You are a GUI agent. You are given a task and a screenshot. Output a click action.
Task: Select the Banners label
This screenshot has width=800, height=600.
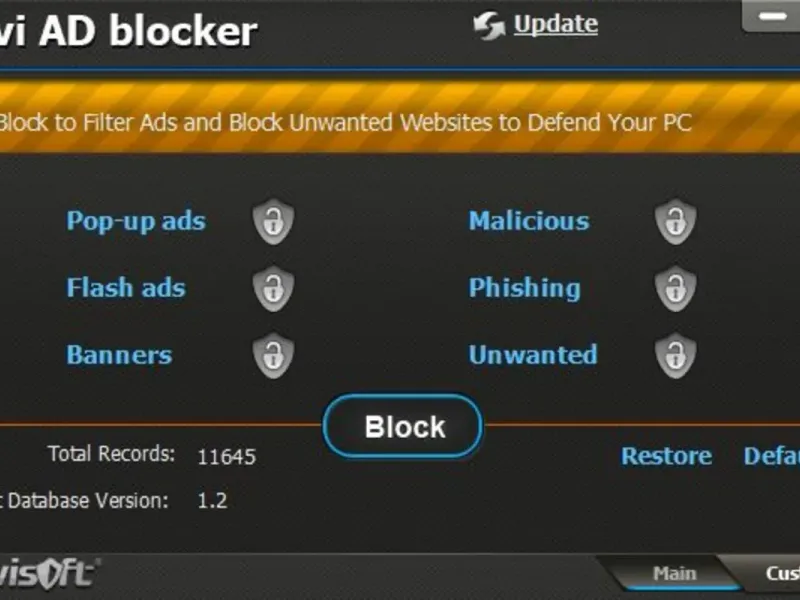tap(119, 355)
